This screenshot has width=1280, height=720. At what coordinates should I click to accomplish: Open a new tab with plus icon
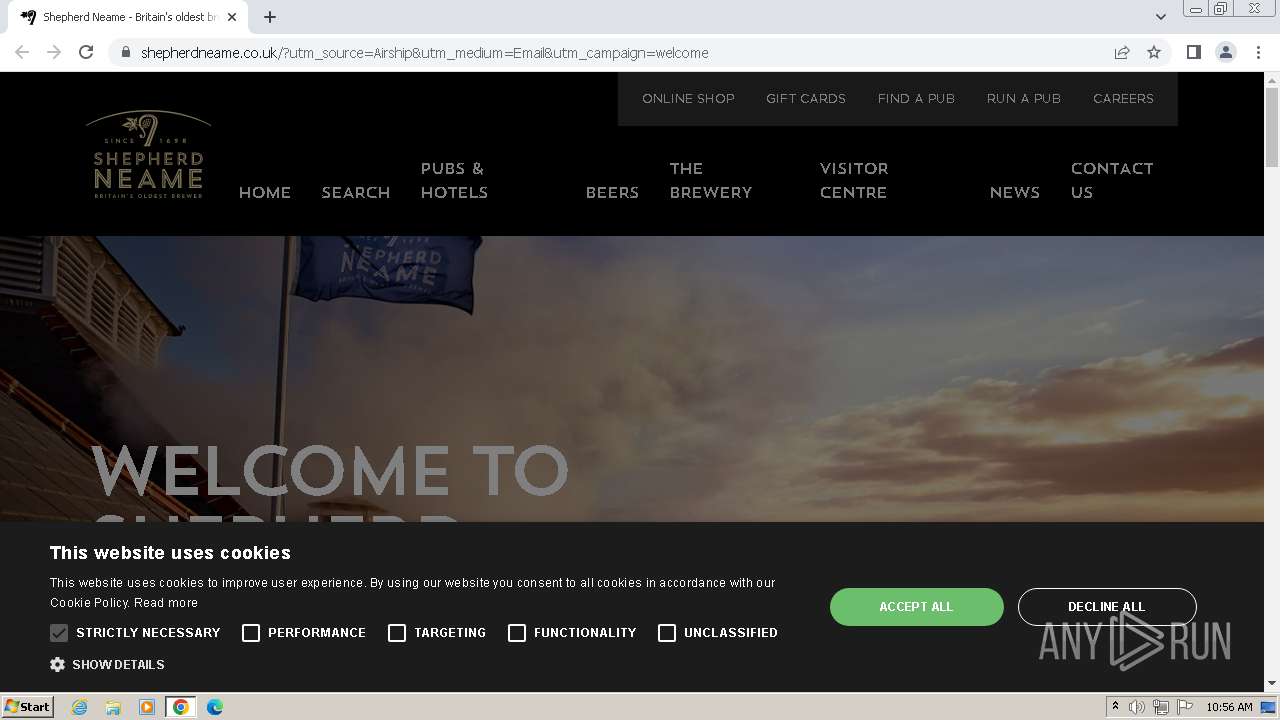(270, 17)
